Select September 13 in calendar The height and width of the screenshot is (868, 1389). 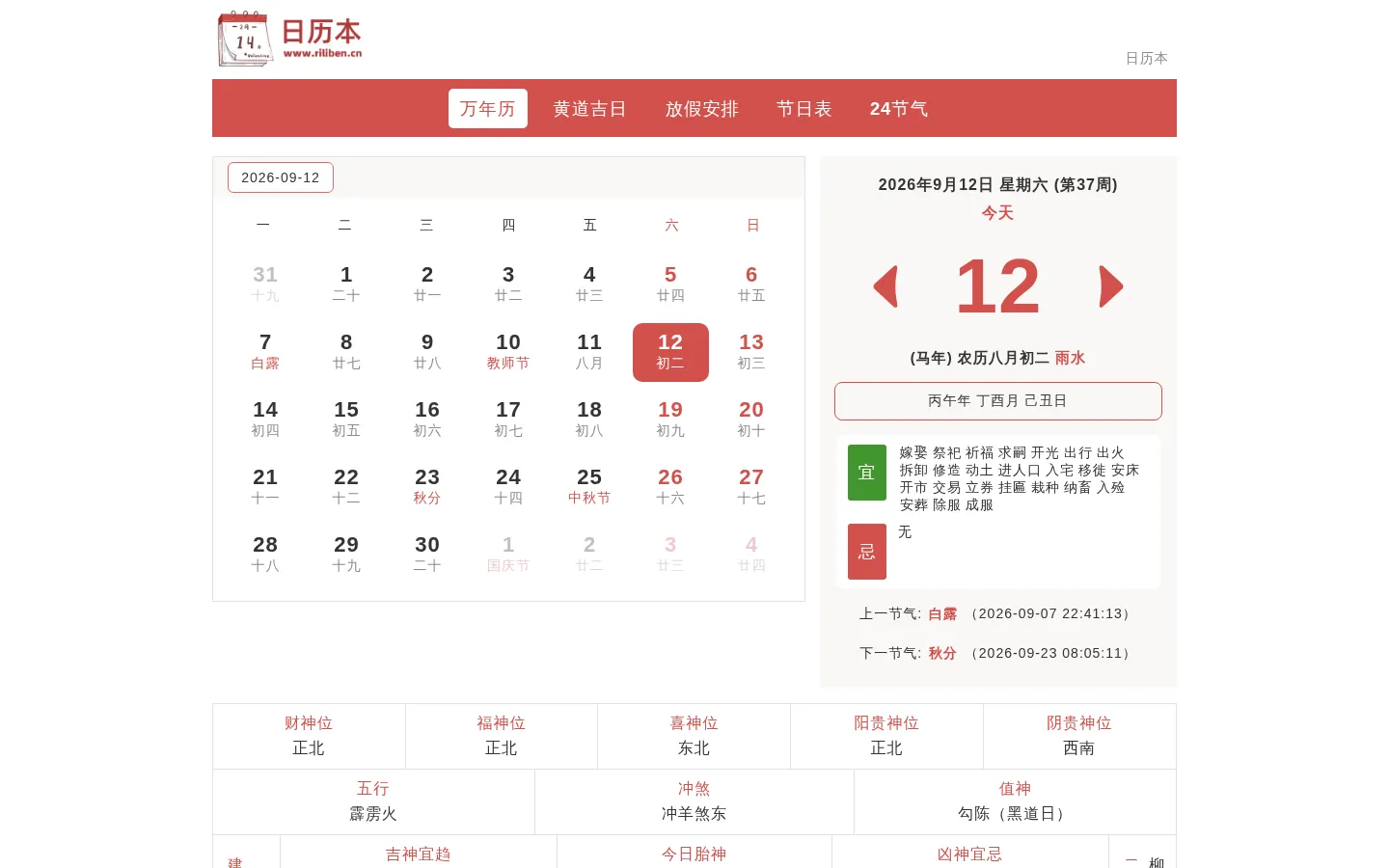coord(751,352)
